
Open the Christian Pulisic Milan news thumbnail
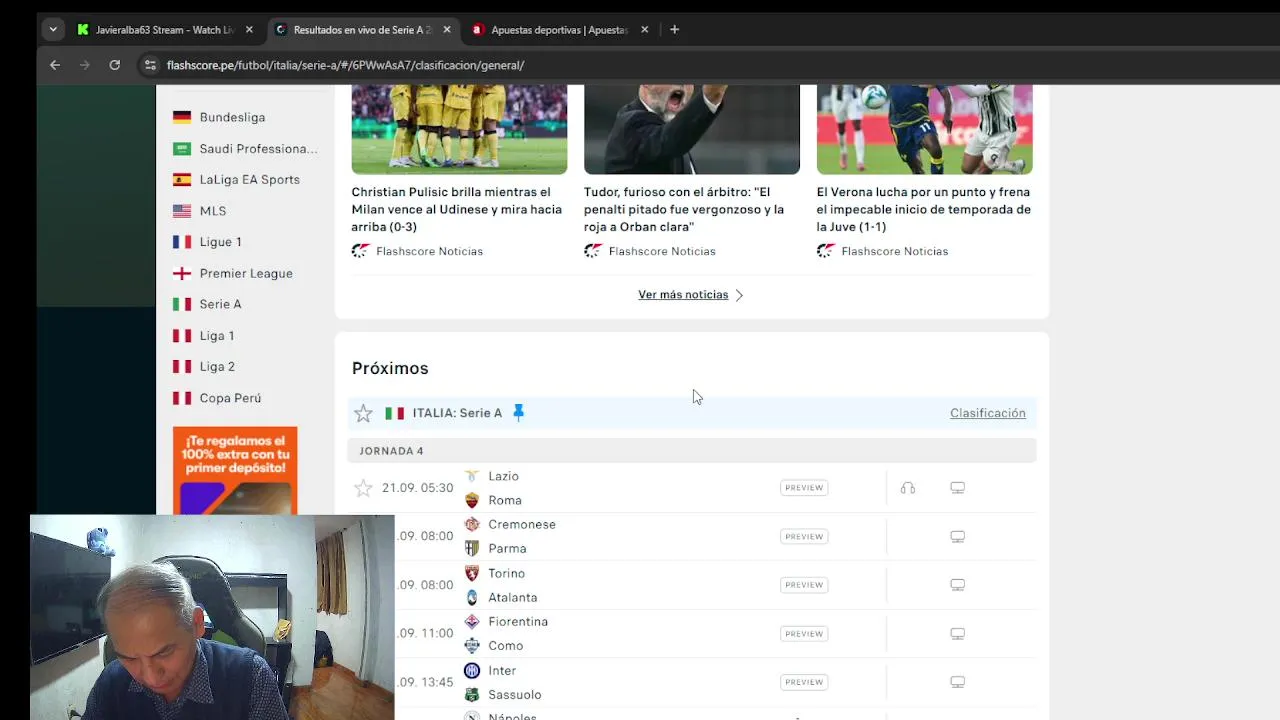click(459, 129)
